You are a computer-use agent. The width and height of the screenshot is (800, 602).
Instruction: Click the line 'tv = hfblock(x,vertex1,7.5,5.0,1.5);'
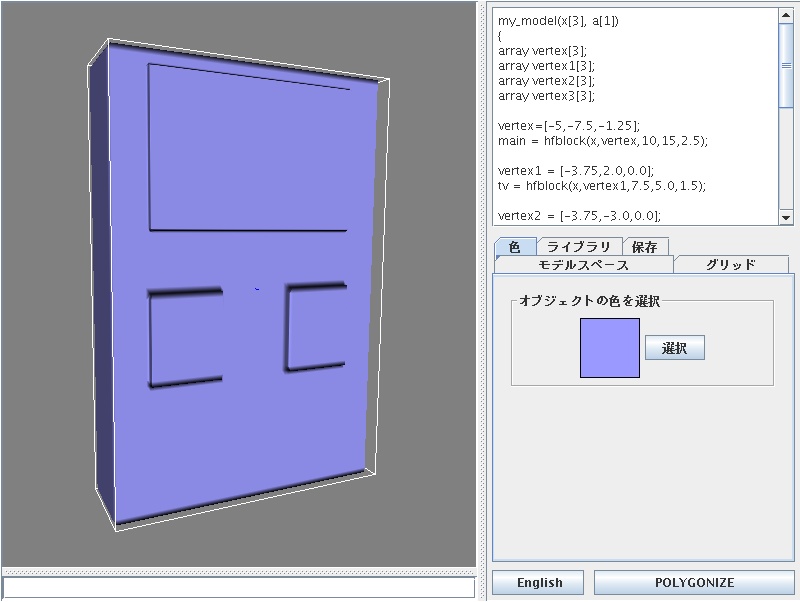602,186
